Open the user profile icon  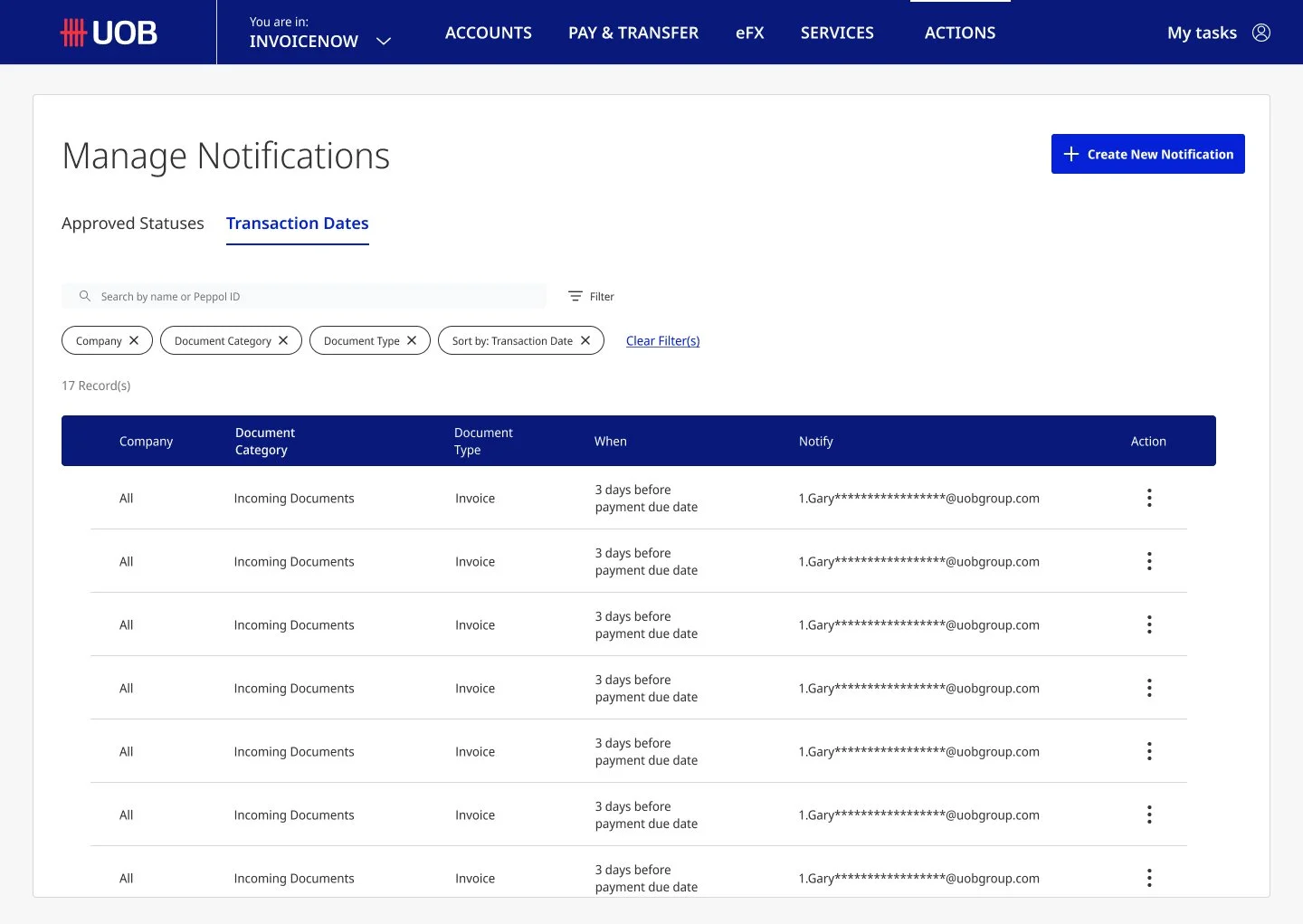1261,33
